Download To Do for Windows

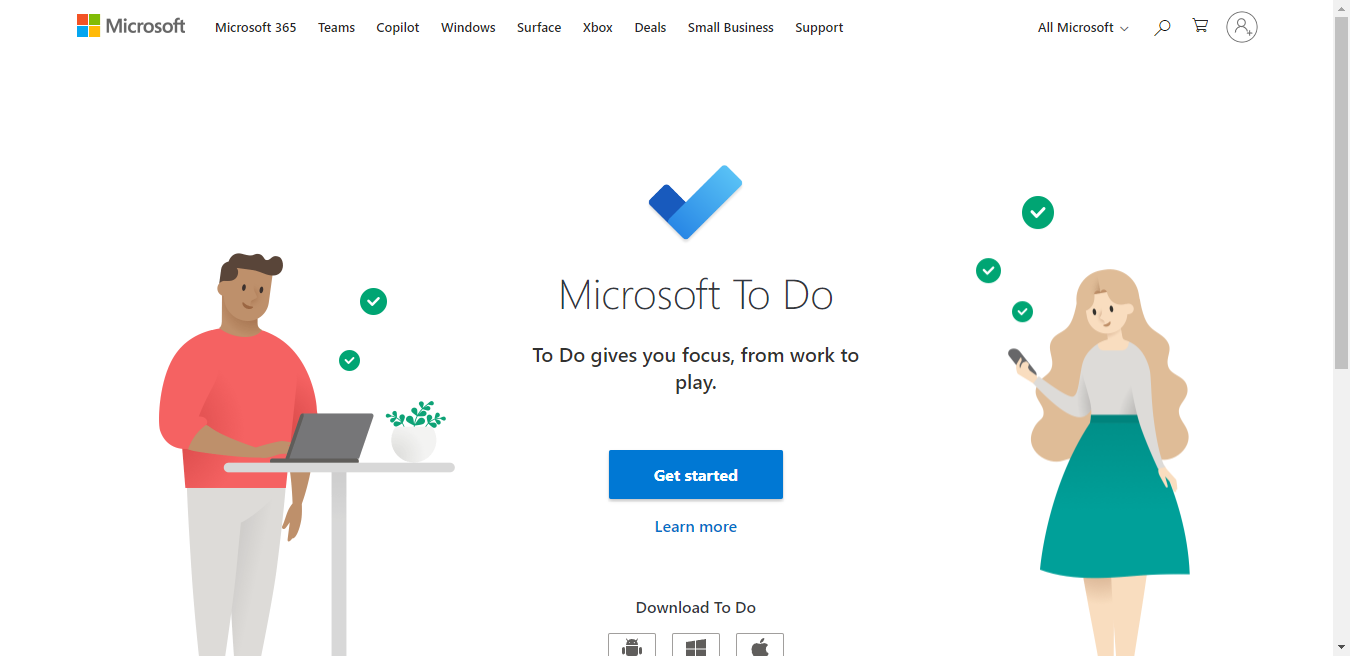tap(695, 646)
